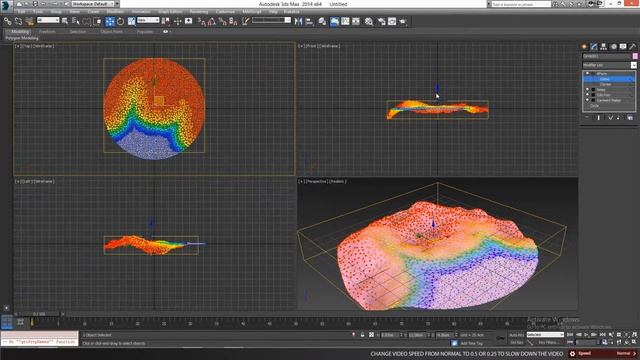Choose the Bind to Space Warp tool
640x360 pixels.
click(29, 21)
